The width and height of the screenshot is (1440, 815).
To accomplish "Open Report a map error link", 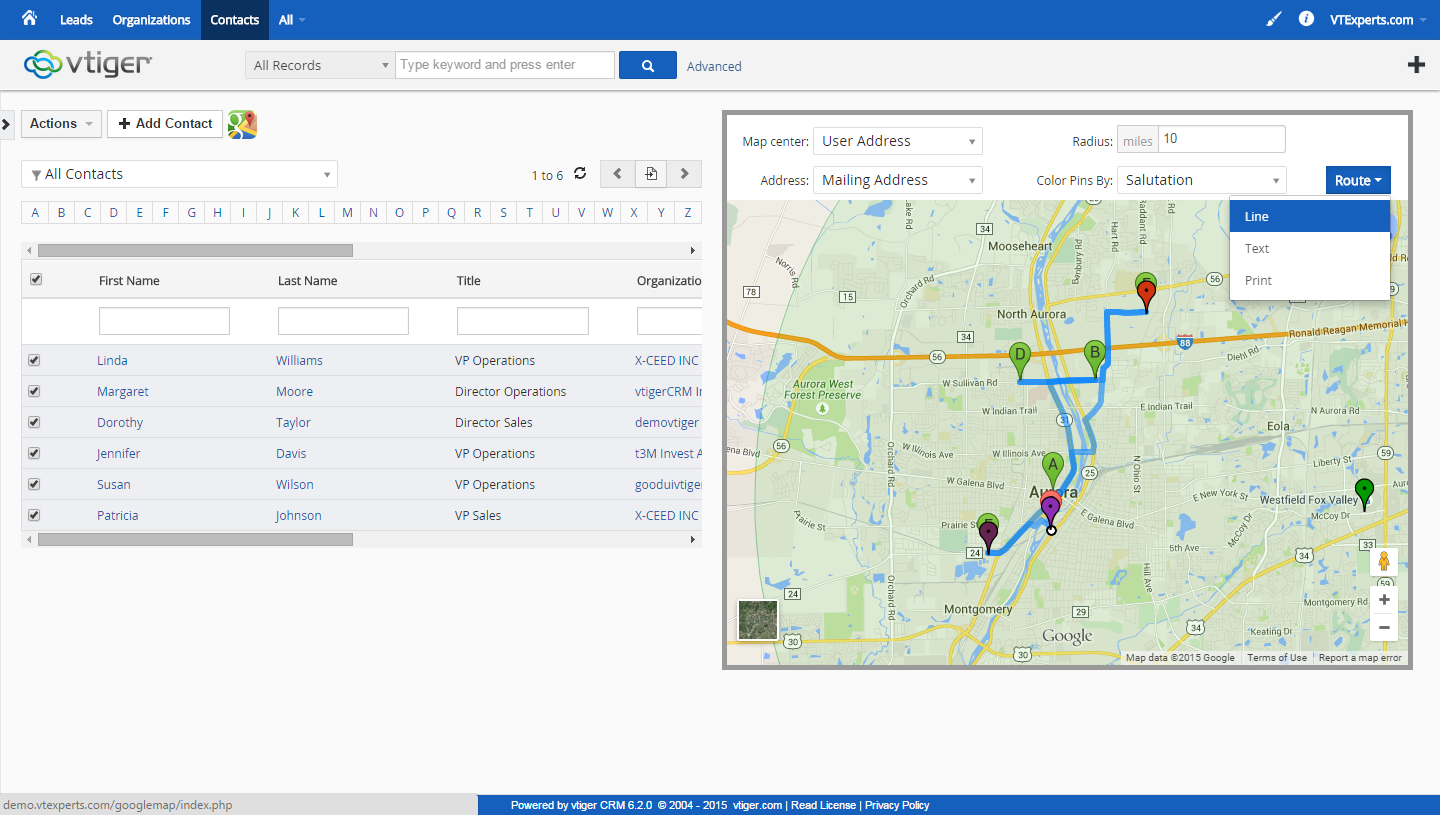I will [1360, 658].
